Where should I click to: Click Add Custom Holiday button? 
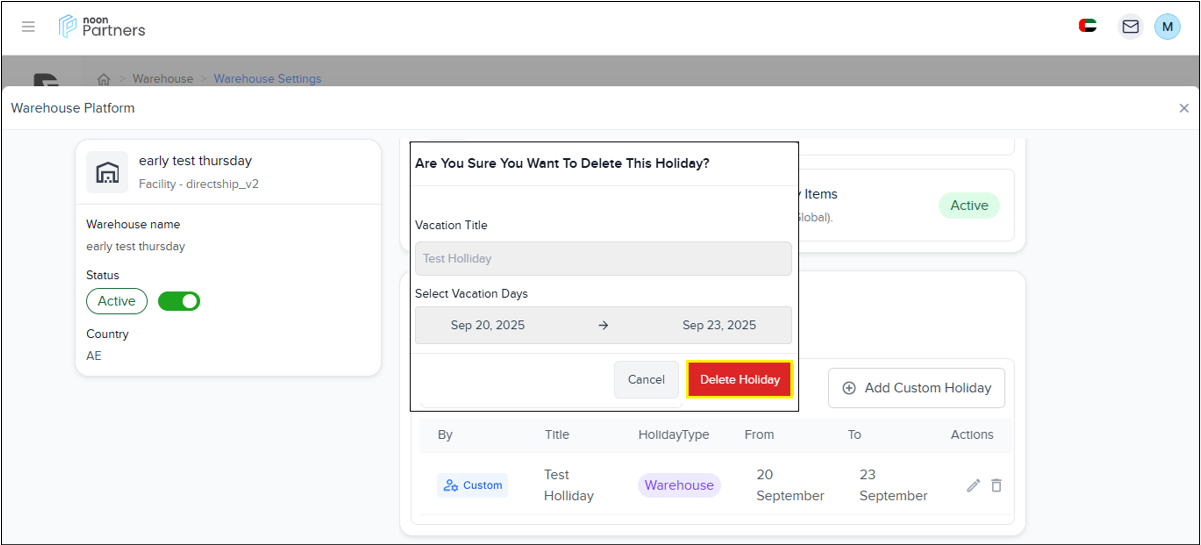[916, 388]
